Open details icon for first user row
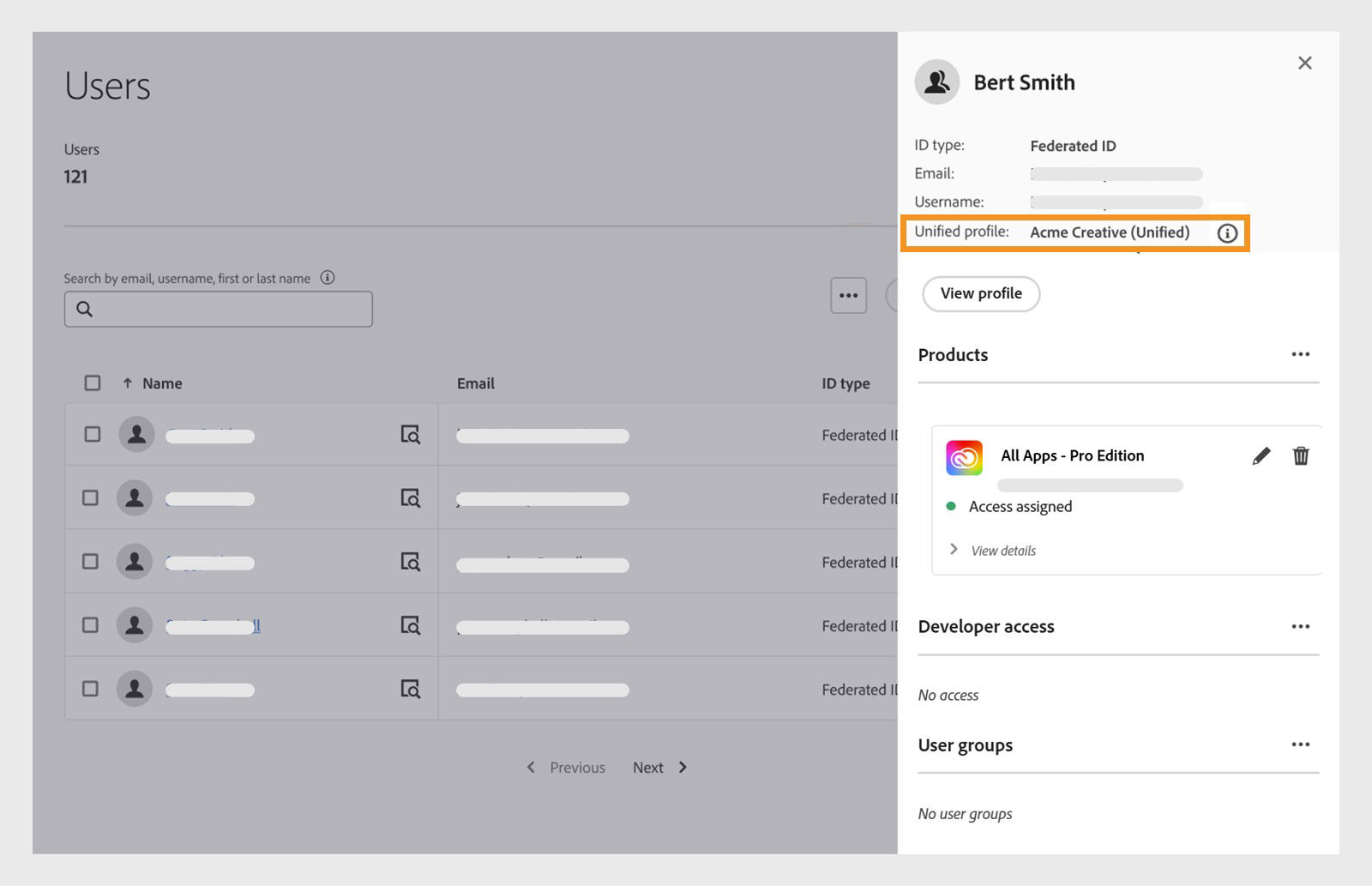 (x=411, y=435)
